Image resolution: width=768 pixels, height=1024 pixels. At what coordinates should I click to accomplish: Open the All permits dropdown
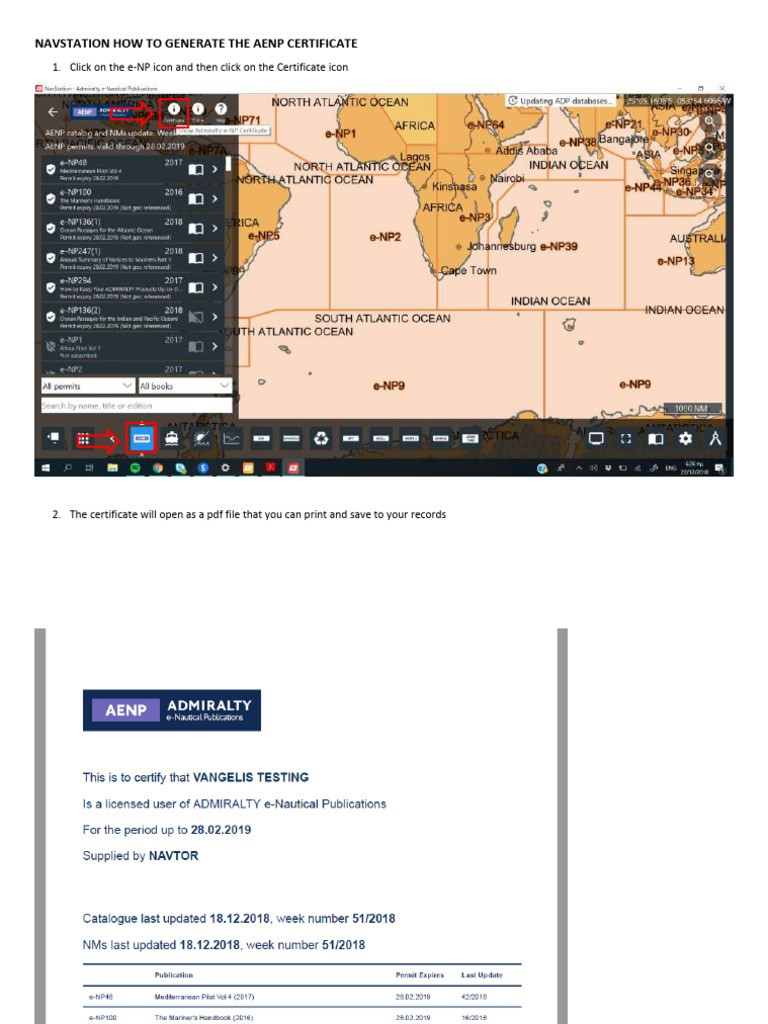(x=88, y=386)
